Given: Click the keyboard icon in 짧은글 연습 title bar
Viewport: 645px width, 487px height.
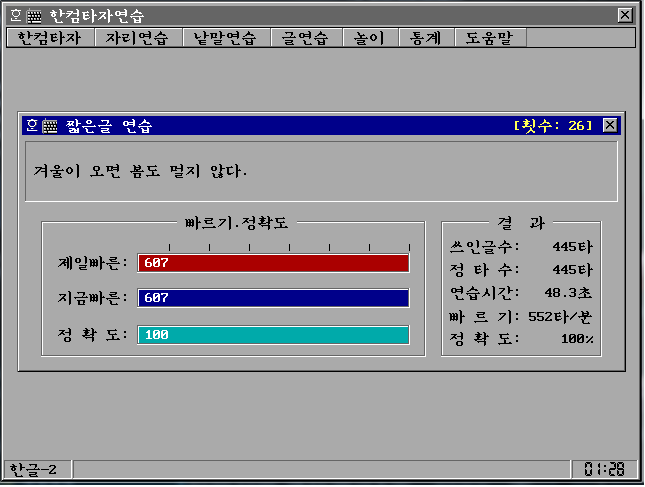Looking at the screenshot, I should (50, 126).
